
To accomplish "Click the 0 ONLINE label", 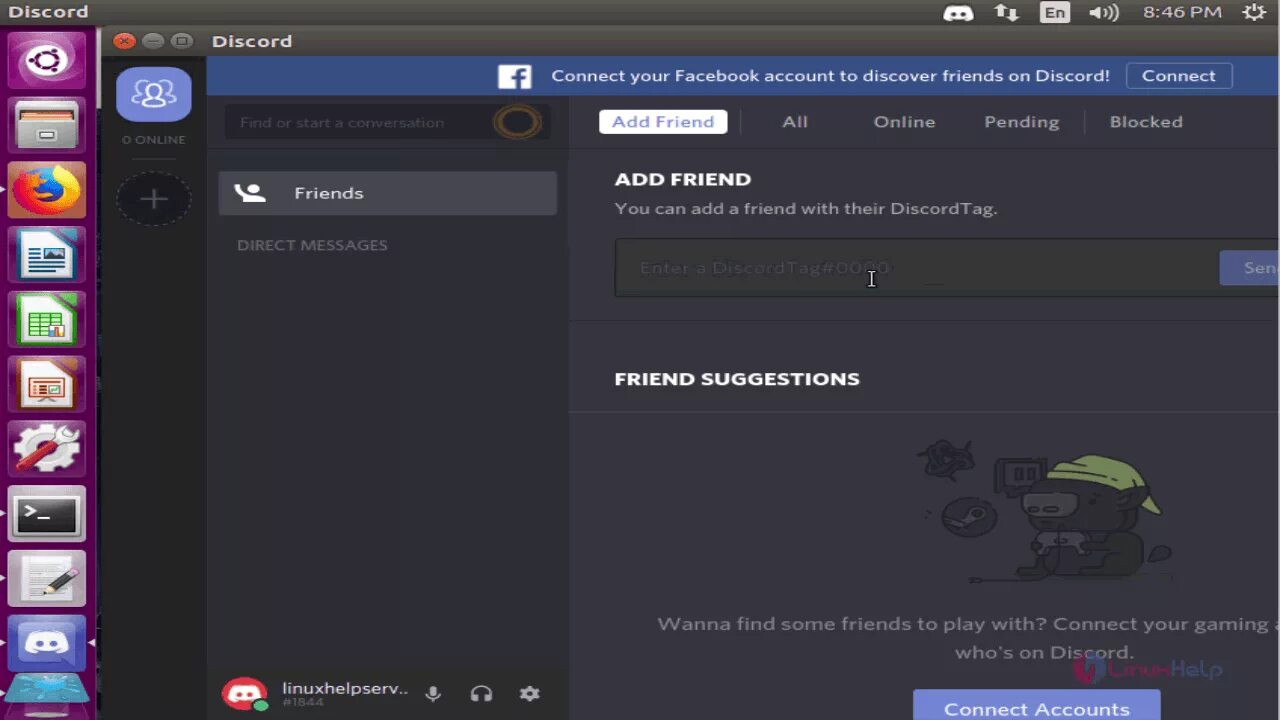I will [x=153, y=140].
